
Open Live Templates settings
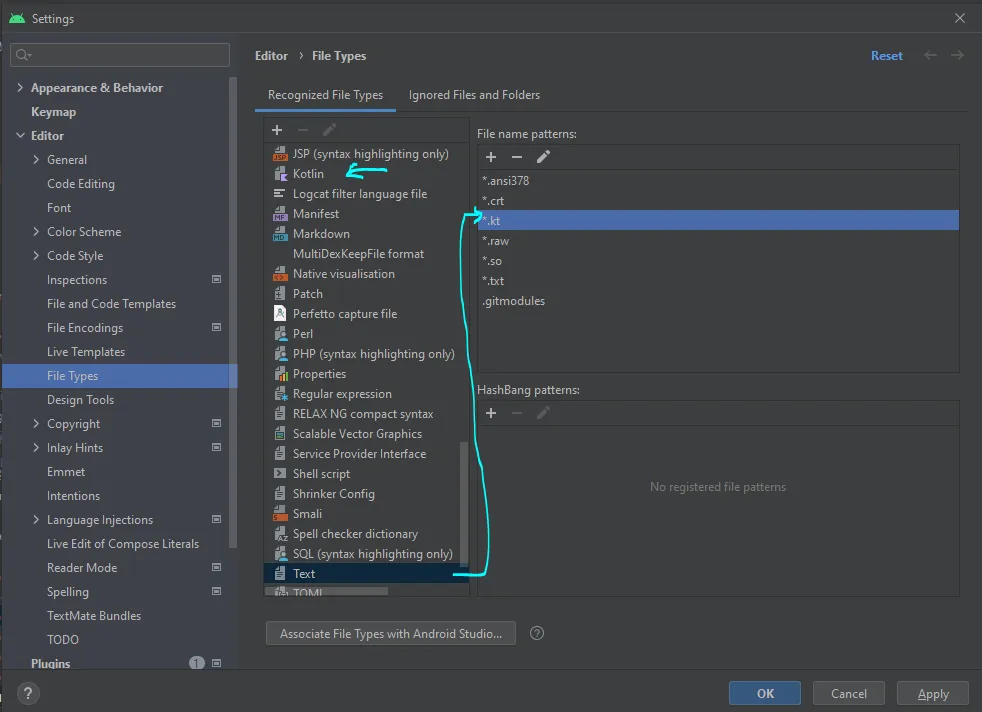[86, 352]
